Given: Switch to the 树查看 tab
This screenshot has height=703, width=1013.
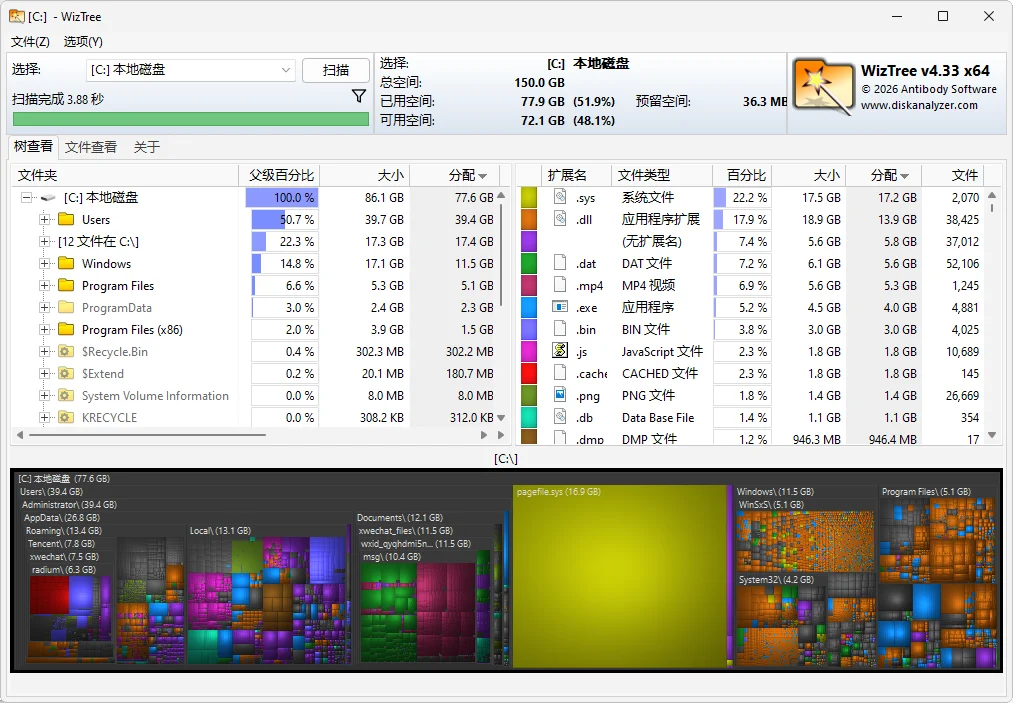Looking at the screenshot, I should 34,147.
